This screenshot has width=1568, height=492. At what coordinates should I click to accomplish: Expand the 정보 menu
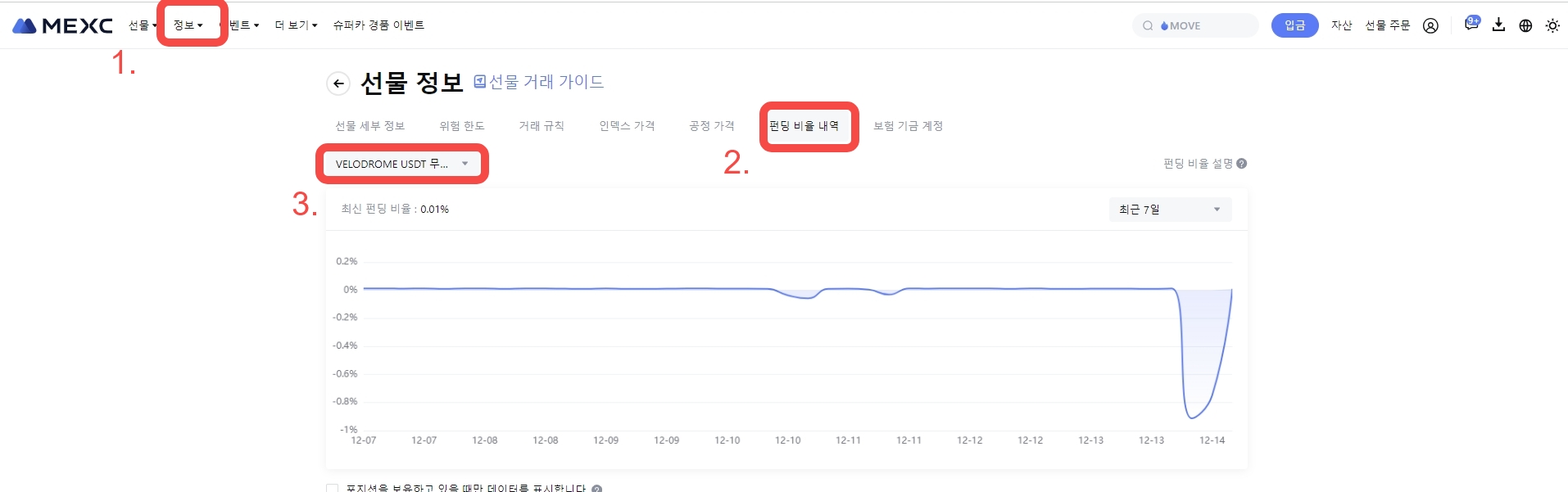(x=188, y=25)
